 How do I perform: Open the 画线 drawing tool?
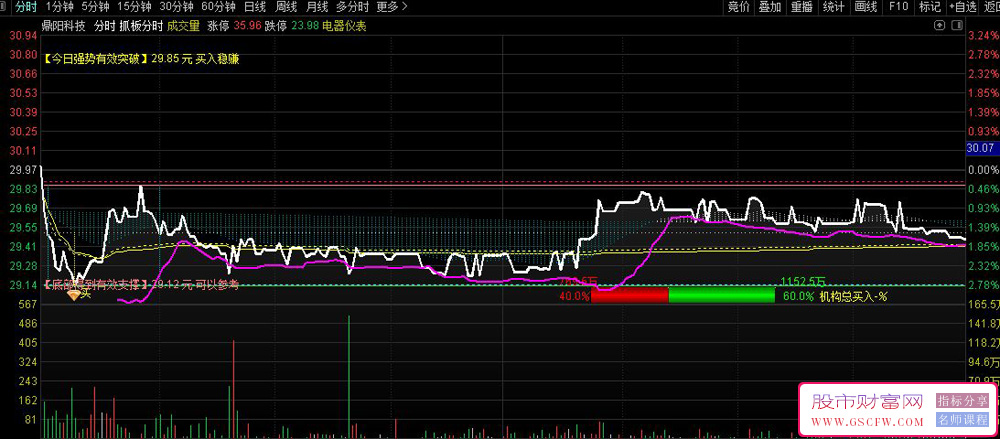pos(865,7)
